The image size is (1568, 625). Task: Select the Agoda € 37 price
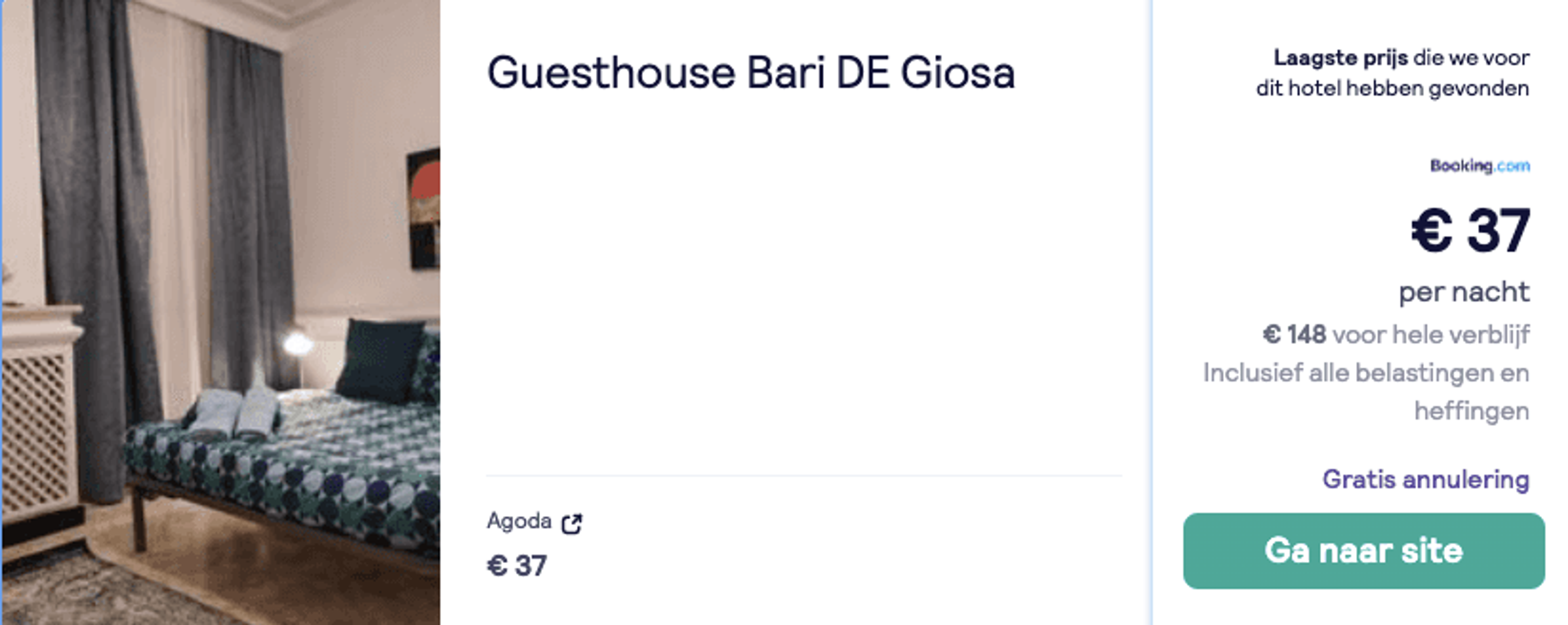[517, 566]
